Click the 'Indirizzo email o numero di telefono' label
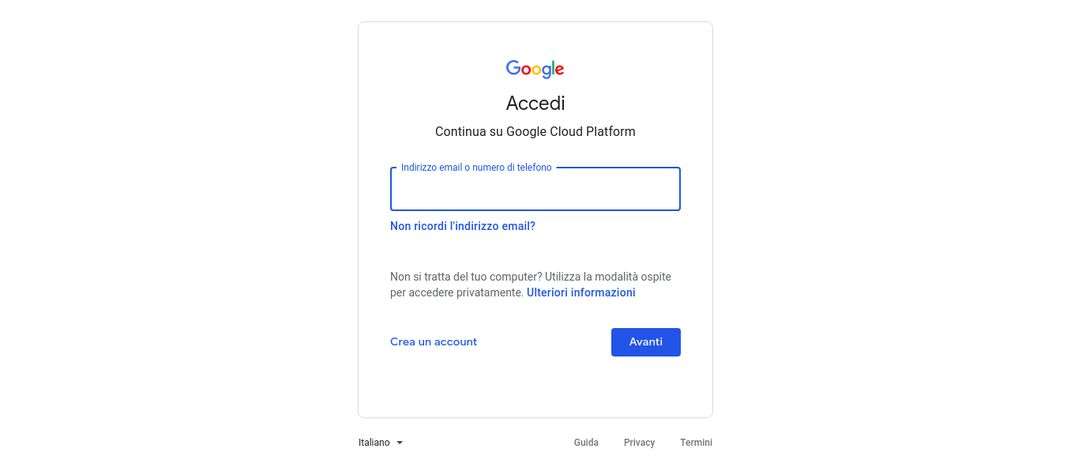The height and width of the screenshot is (464, 1067). pyautogui.click(x=476, y=168)
